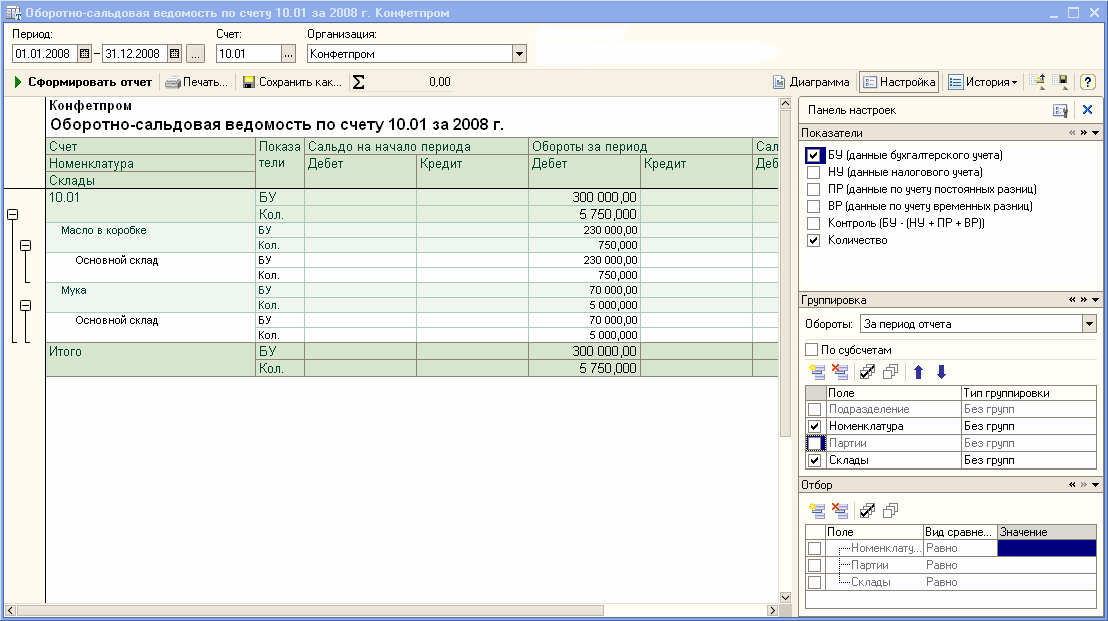Click the restore settings icon beside История
The image size is (1108, 621).
(x=1037, y=82)
